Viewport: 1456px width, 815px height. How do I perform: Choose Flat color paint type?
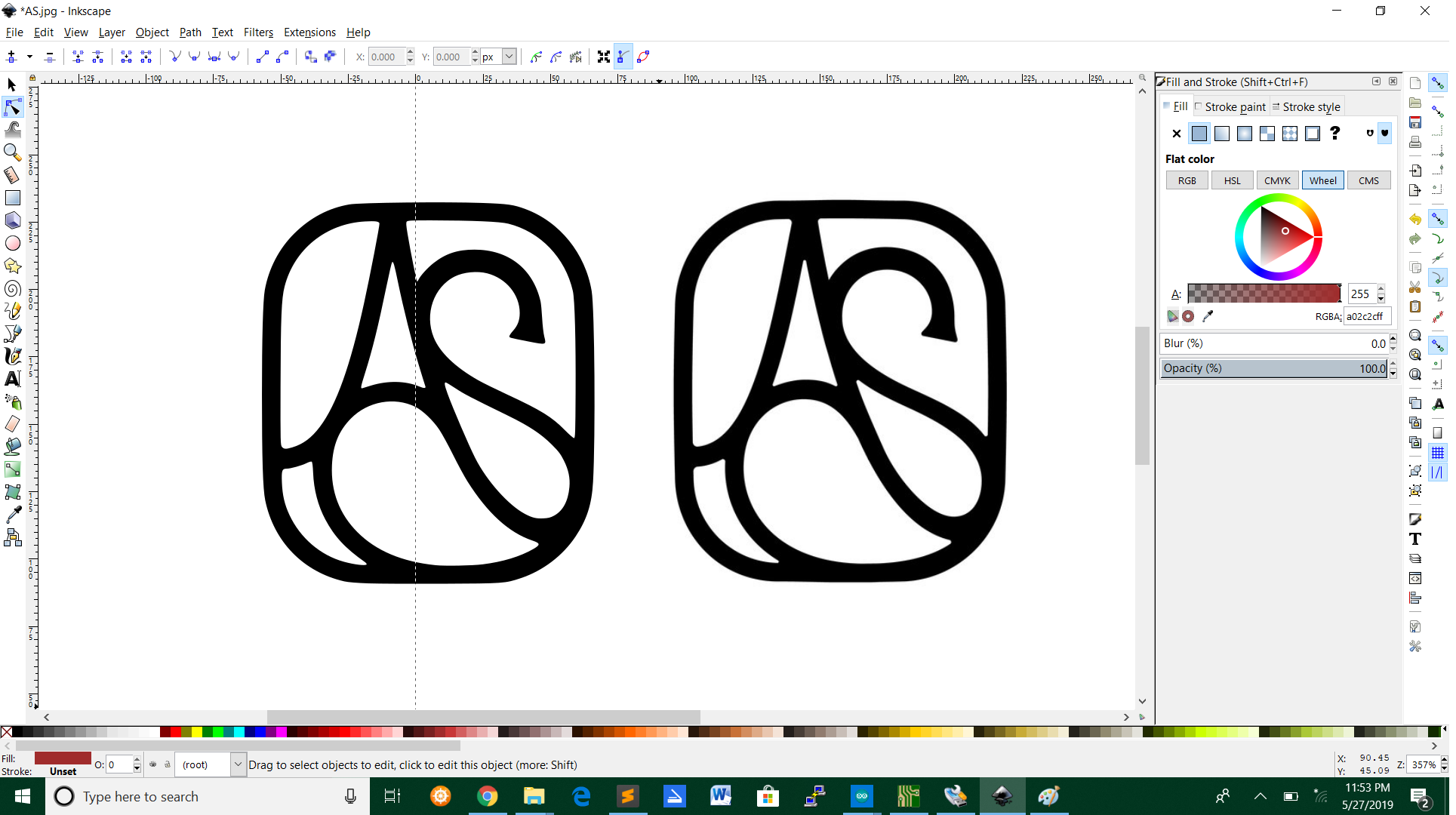coord(1199,134)
